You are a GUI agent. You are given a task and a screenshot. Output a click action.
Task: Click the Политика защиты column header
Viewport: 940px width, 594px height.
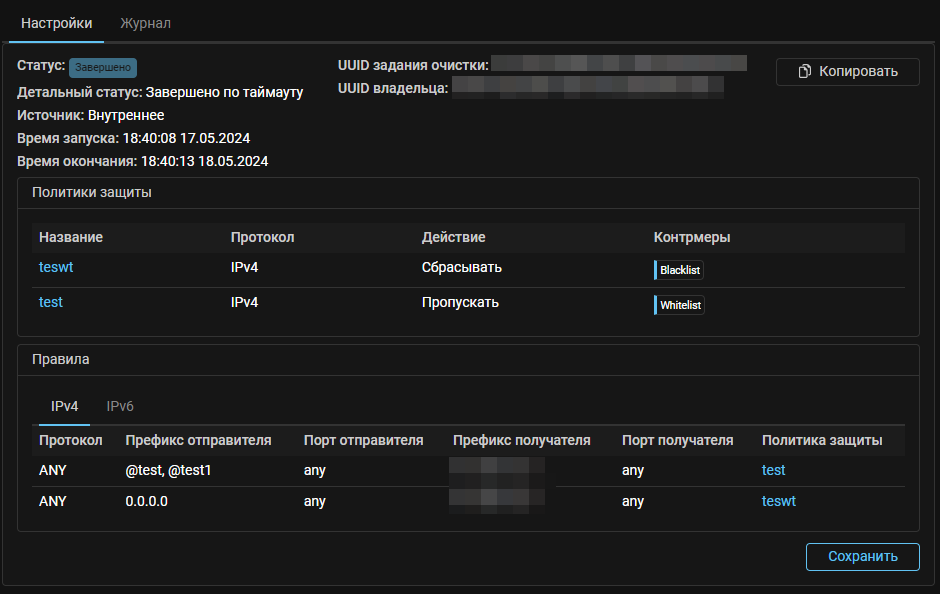[821, 440]
